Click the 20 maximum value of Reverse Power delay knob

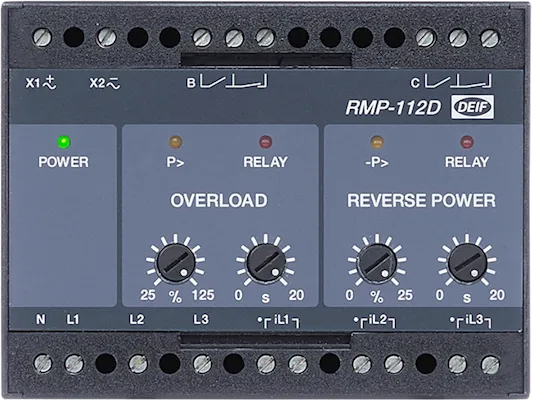(497, 295)
